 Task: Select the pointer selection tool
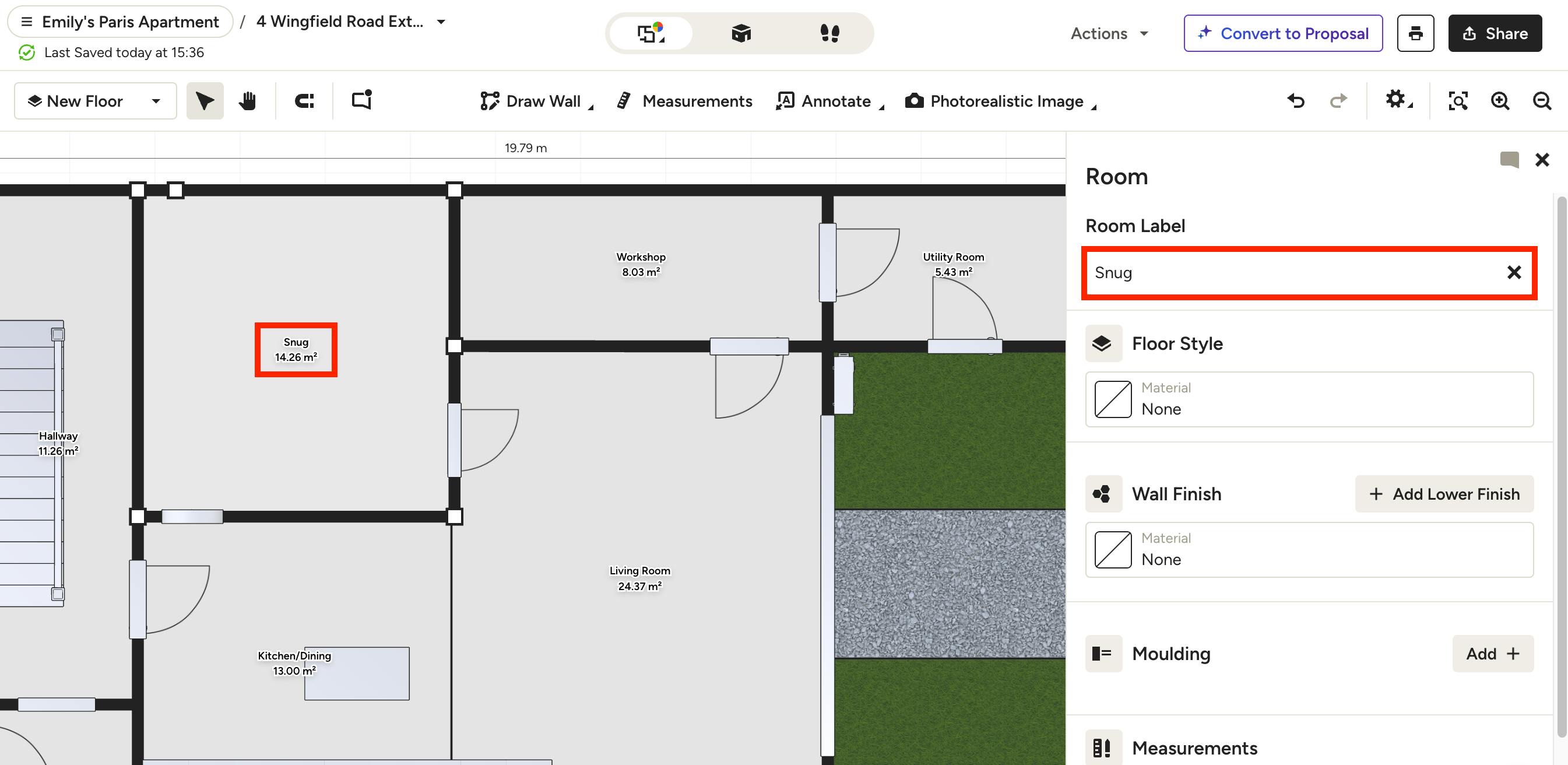205,101
